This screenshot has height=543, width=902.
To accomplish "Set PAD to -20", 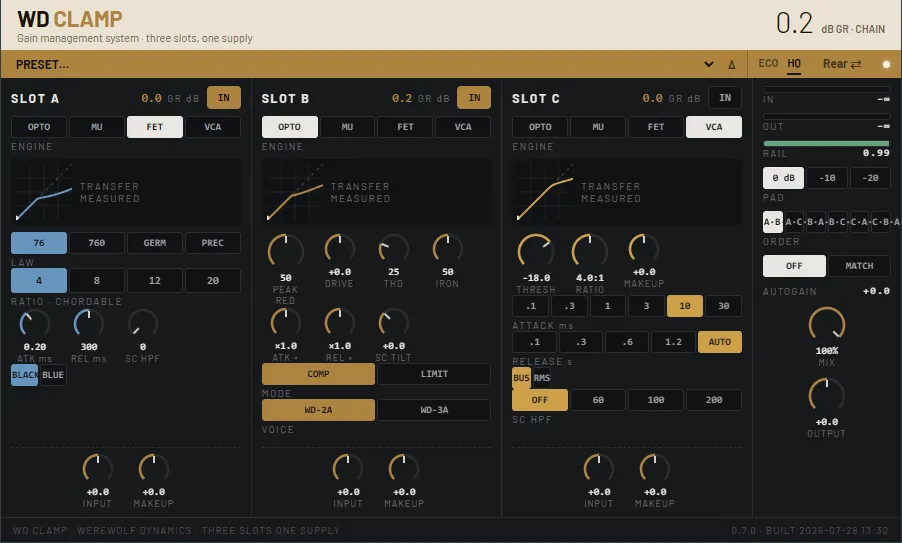I will 870,178.
